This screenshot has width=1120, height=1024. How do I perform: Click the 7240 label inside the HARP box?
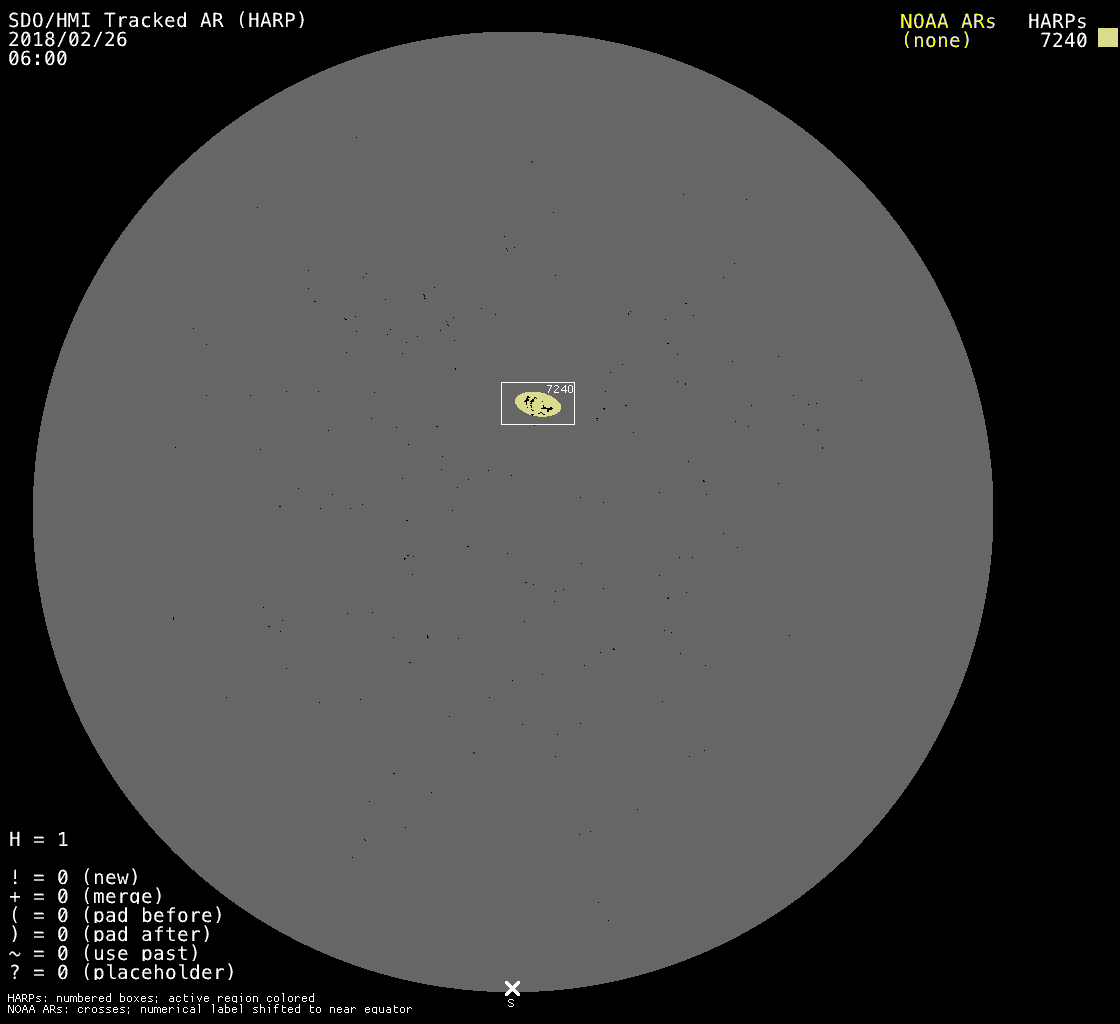click(560, 389)
